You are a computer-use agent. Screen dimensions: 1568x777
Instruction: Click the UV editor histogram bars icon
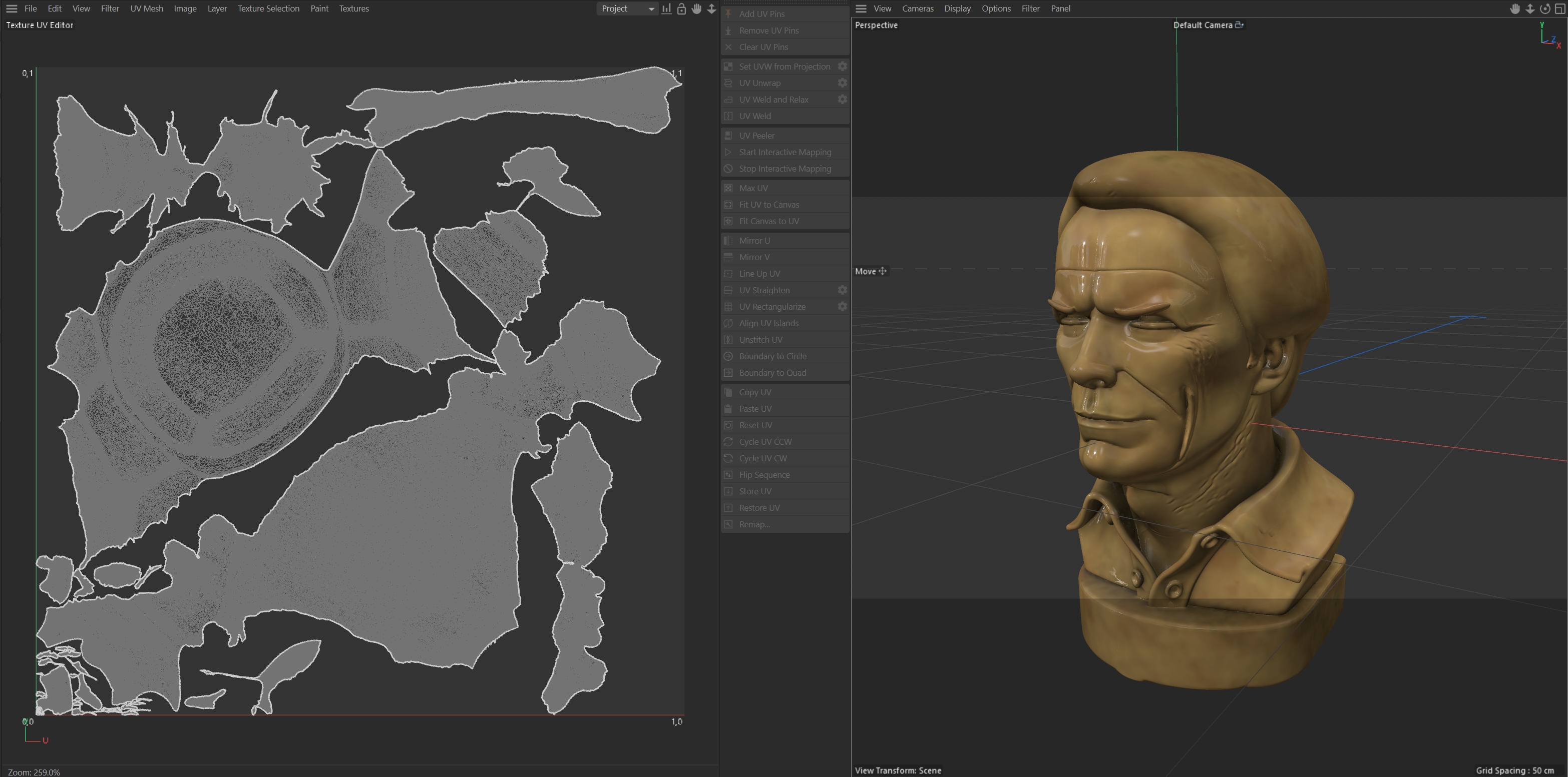(x=666, y=9)
